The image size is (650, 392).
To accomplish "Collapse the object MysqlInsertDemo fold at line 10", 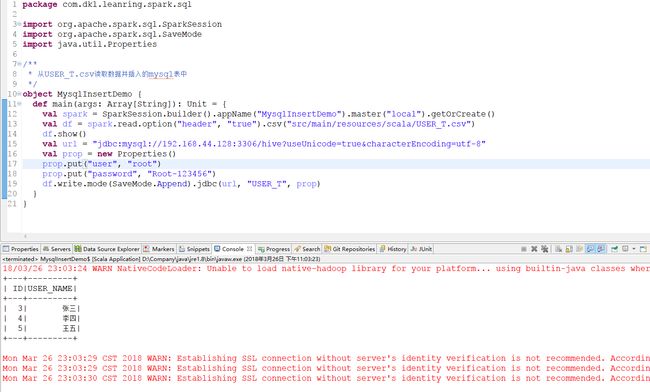I will click(19, 94).
